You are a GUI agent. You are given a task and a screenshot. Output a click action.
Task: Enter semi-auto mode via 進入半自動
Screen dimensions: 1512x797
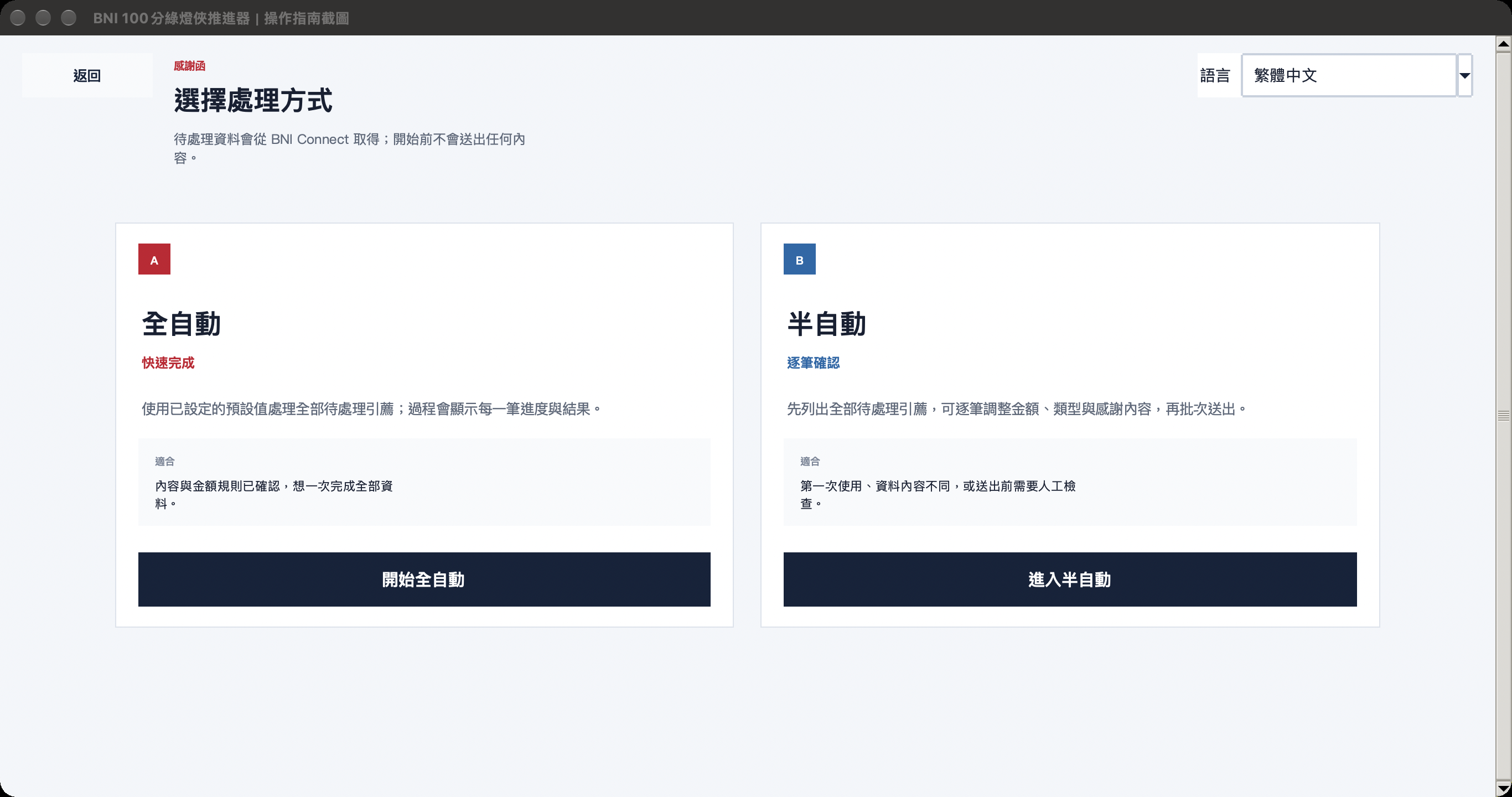(x=1069, y=579)
